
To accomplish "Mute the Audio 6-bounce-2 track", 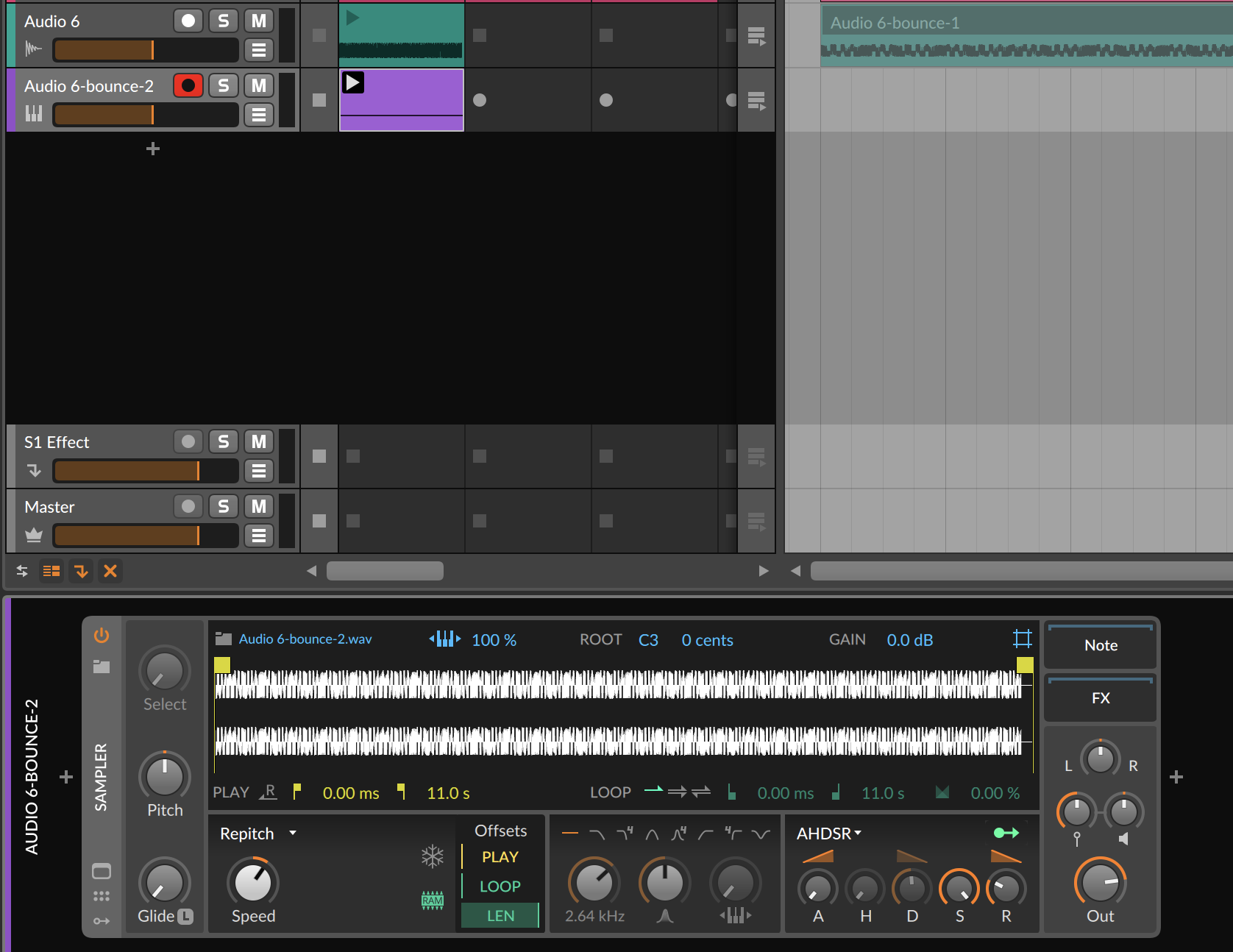I will pyautogui.click(x=258, y=85).
